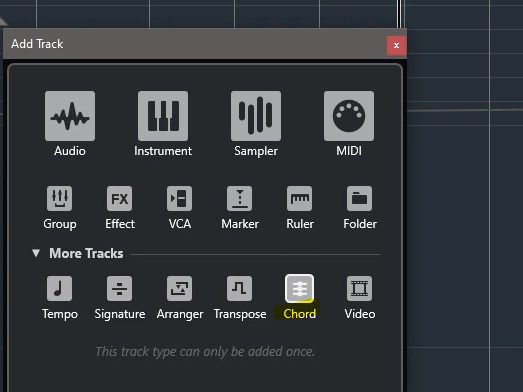The height and width of the screenshot is (392, 523).
Task: Close the Add Track dialog
Action: pyautogui.click(x=396, y=45)
